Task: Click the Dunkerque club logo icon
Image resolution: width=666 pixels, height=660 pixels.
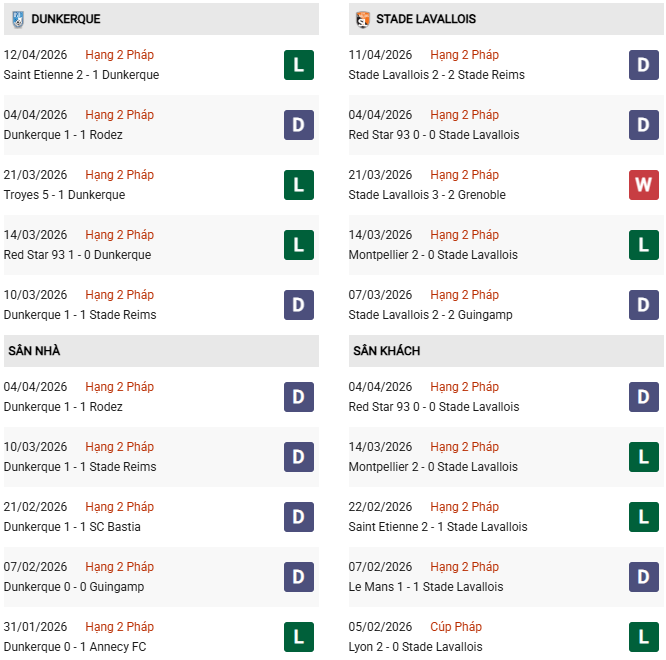Action: tap(18, 19)
